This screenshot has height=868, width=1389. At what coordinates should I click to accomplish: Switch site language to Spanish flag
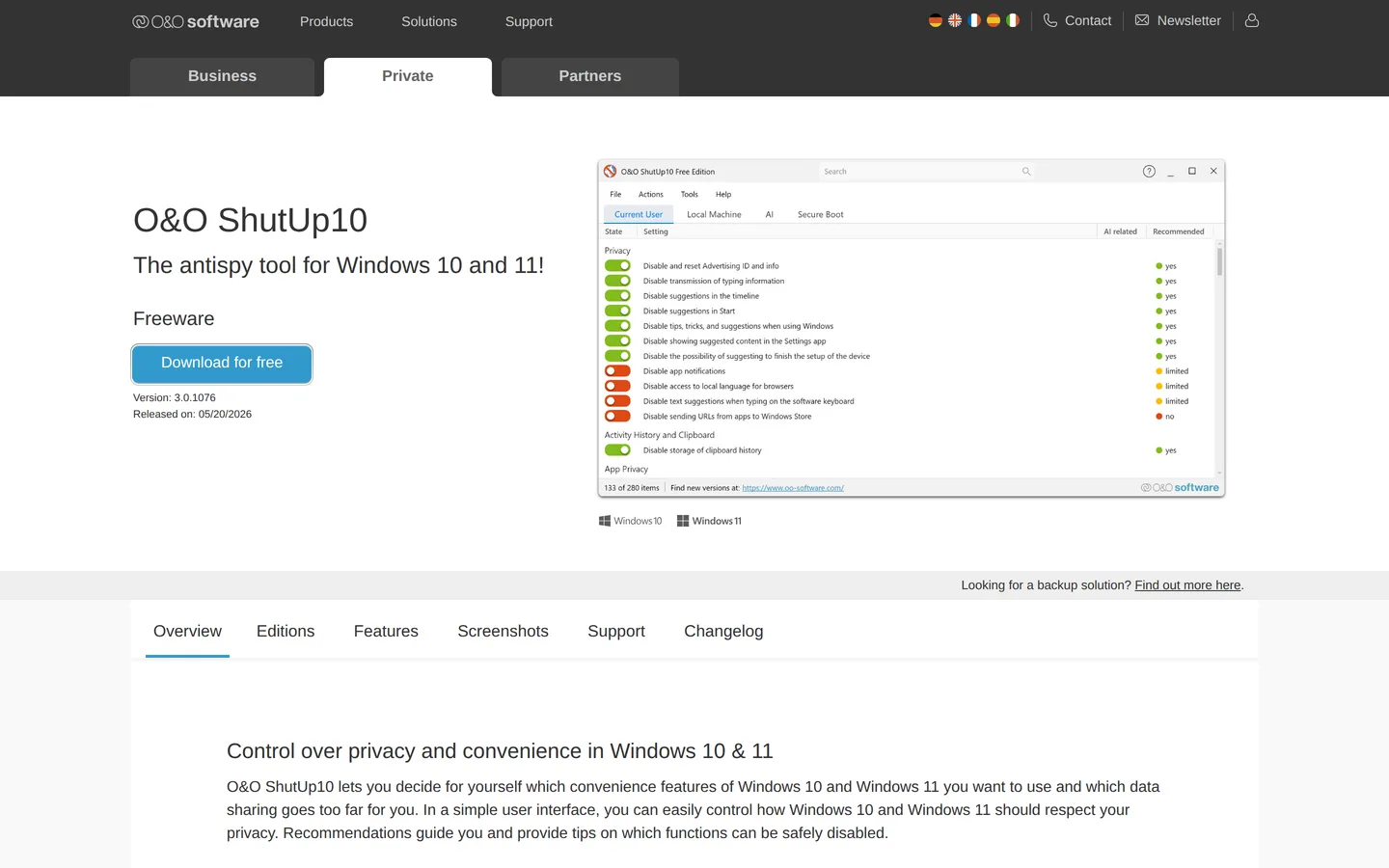coord(993,20)
